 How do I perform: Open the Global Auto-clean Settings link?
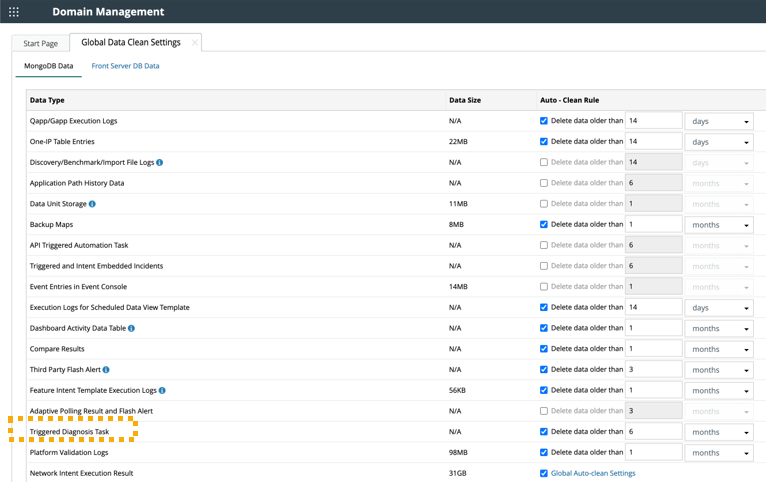tap(593, 473)
